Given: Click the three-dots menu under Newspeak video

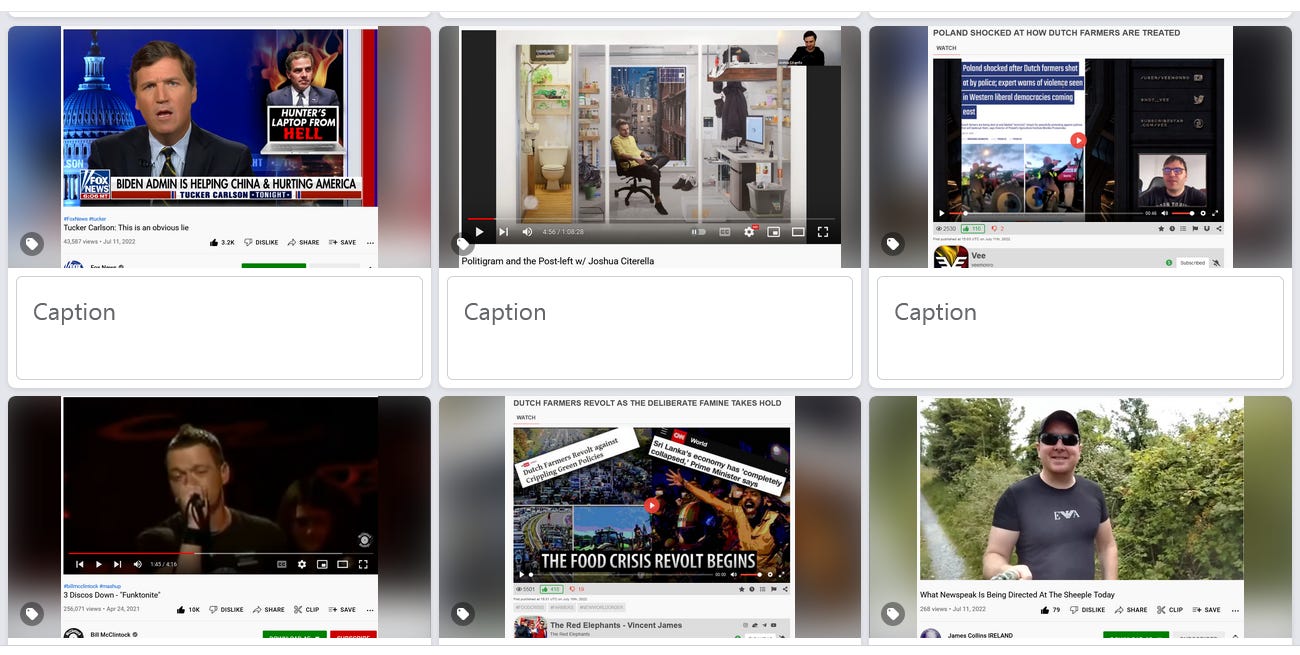Looking at the screenshot, I should [x=1234, y=610].
